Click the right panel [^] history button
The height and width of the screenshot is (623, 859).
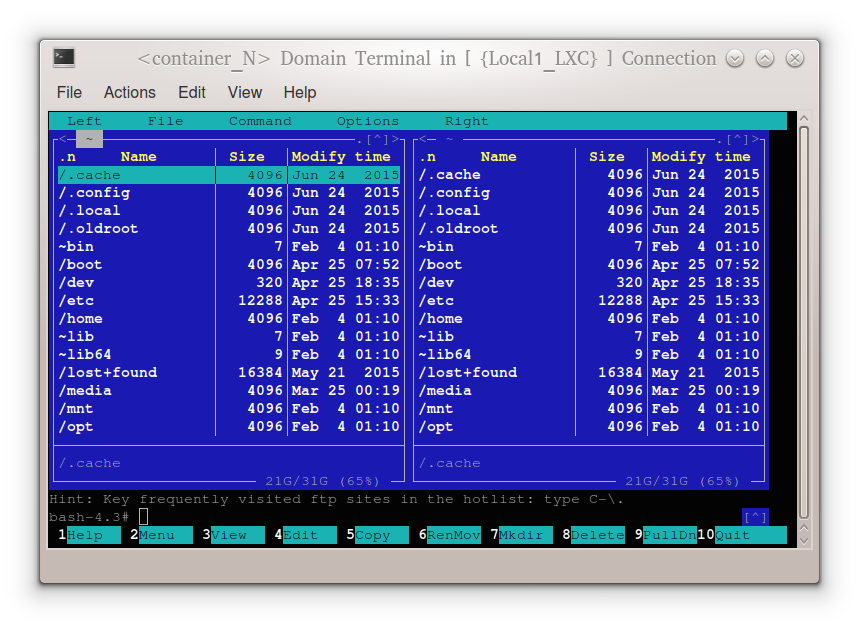(737, 139)
